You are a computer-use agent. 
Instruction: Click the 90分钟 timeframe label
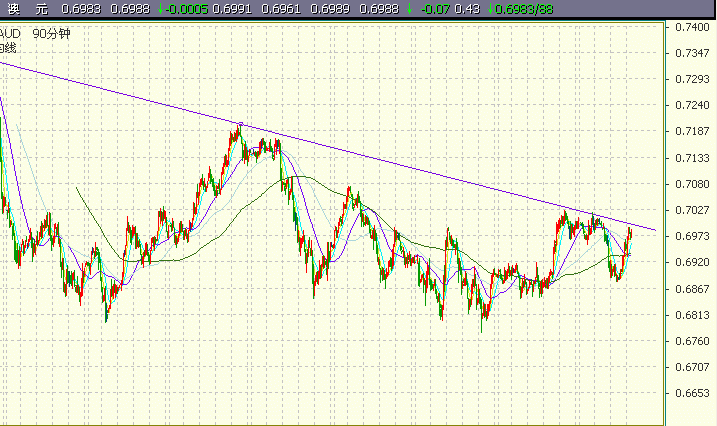(x=52, y=34)
